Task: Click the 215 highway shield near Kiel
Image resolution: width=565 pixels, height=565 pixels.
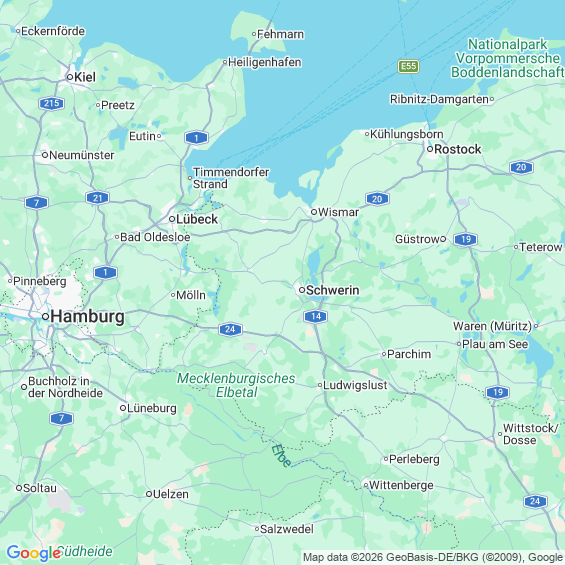Action: pyautogui.click(x=52, y=104)
